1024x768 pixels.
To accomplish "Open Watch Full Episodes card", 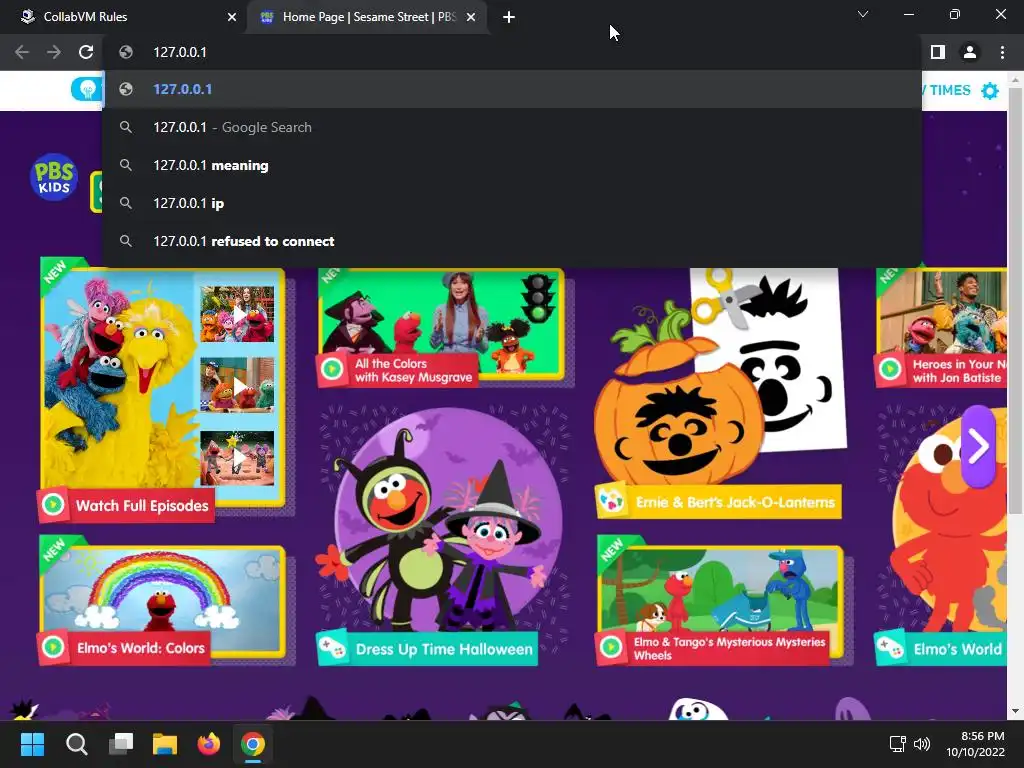I will (162, 391).
